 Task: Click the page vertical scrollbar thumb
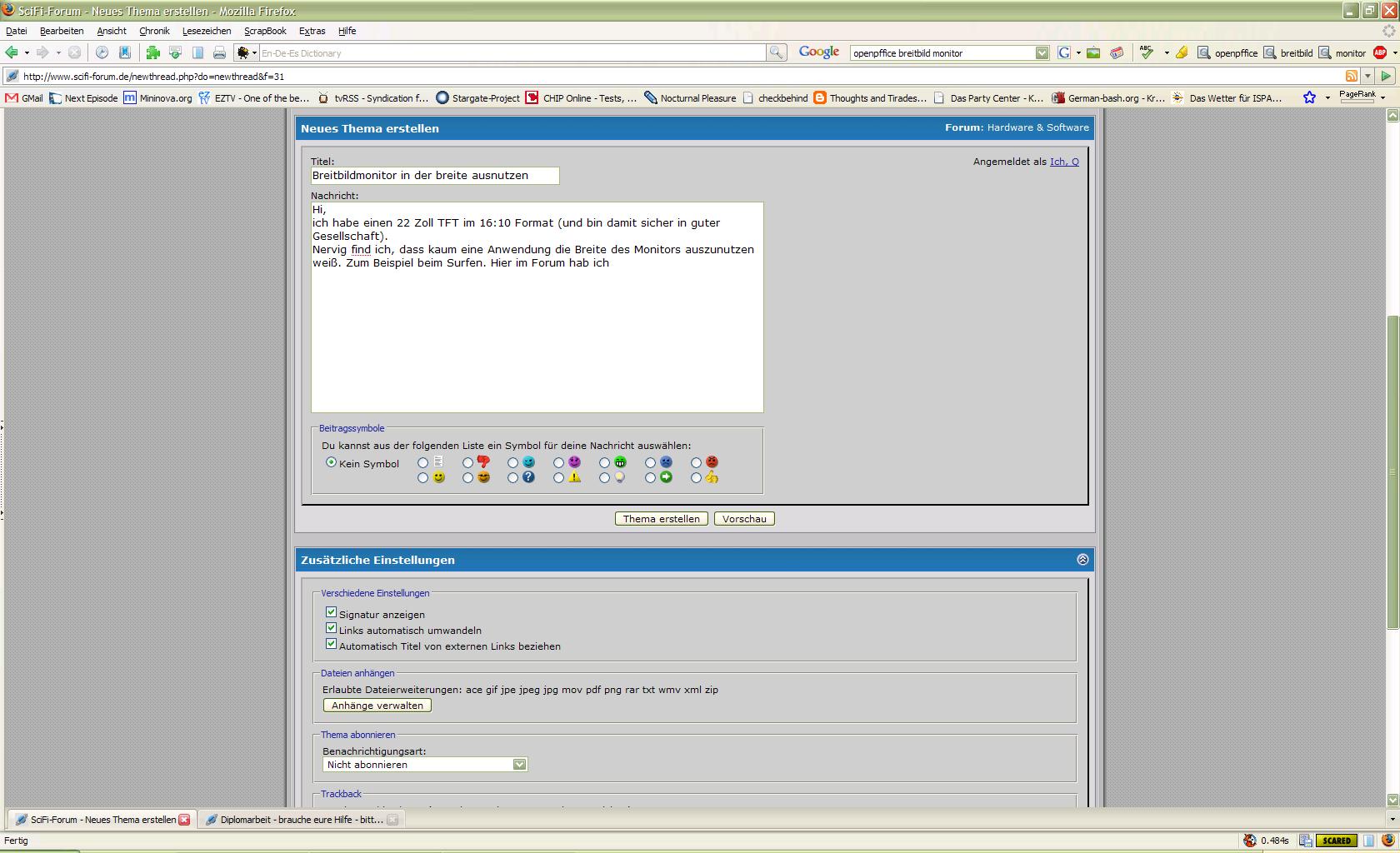point(1392,472)
